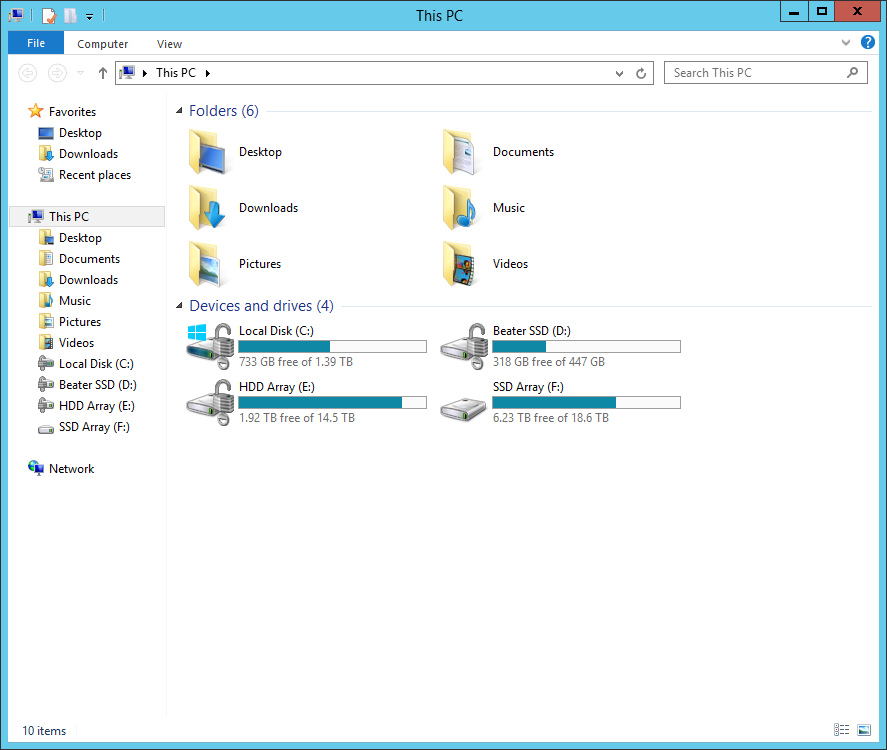This screenshot has width=887, height=750.
Task: Click the New folder quick access icon
Action: (x=70, y=15)
